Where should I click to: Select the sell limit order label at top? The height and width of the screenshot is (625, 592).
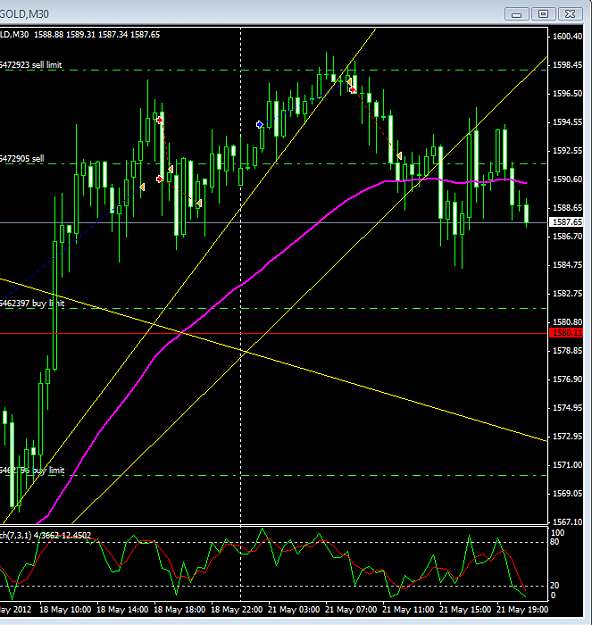pyautogui.click(x=31, y=65)
